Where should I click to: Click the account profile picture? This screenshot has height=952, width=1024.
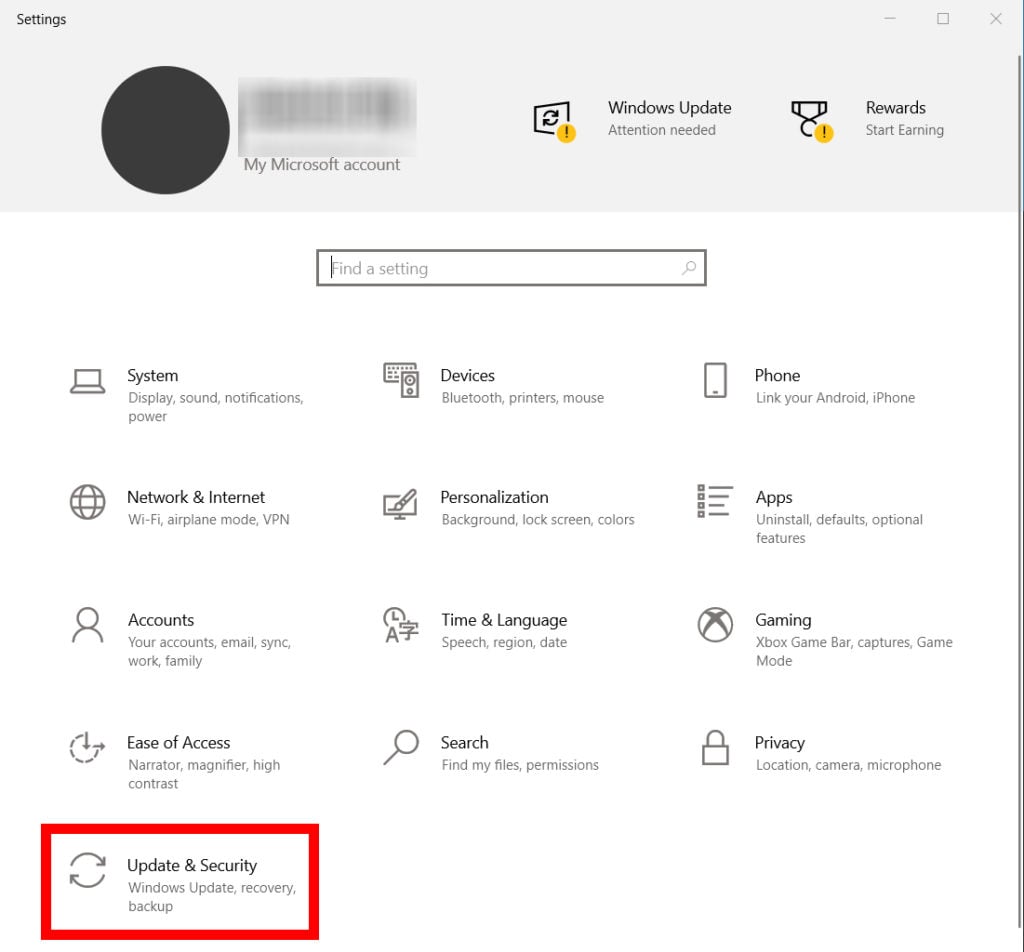[x=164, y=130]
